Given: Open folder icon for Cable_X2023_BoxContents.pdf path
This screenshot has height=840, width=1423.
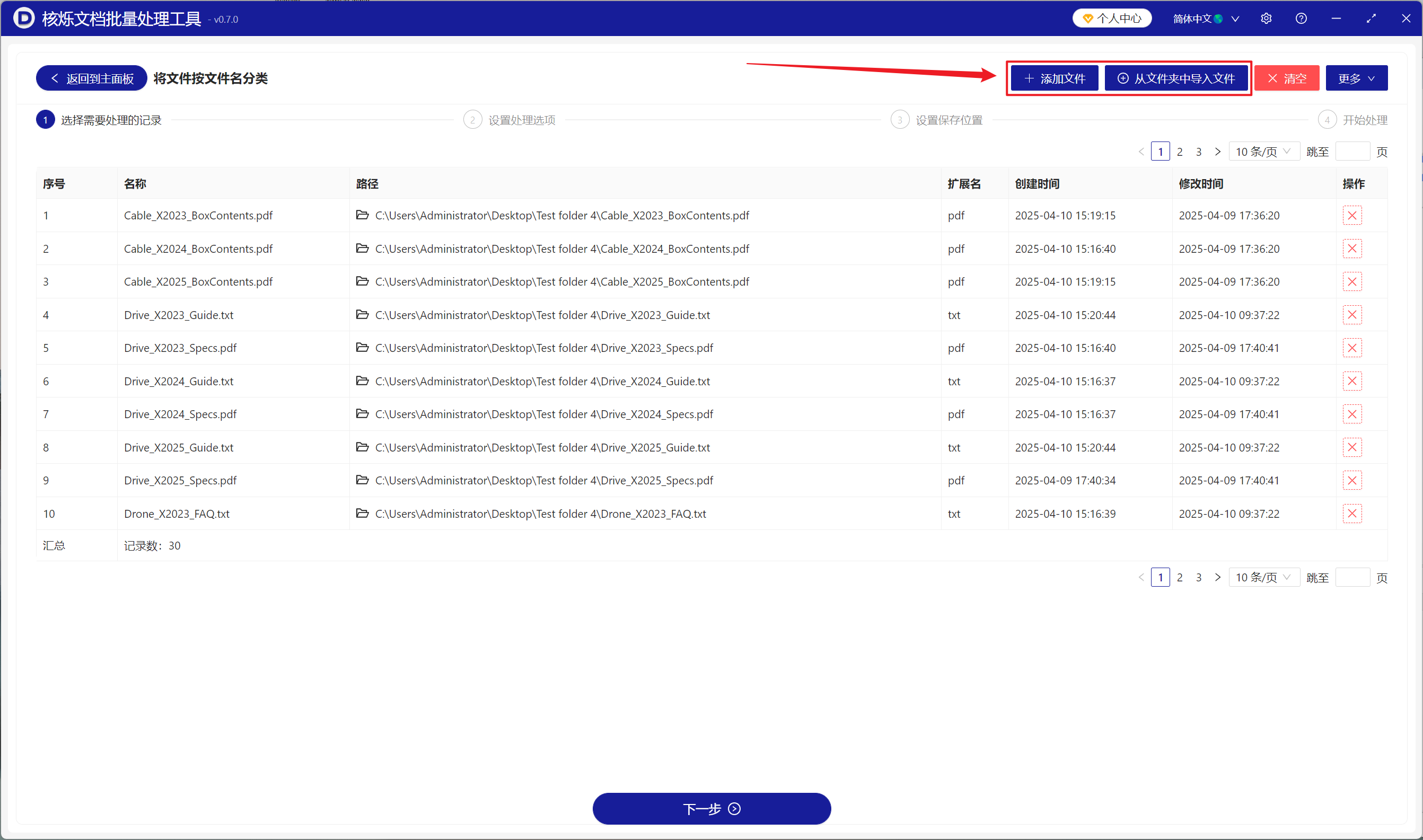Looking at the screenshot, I should [x=363, y=215].
